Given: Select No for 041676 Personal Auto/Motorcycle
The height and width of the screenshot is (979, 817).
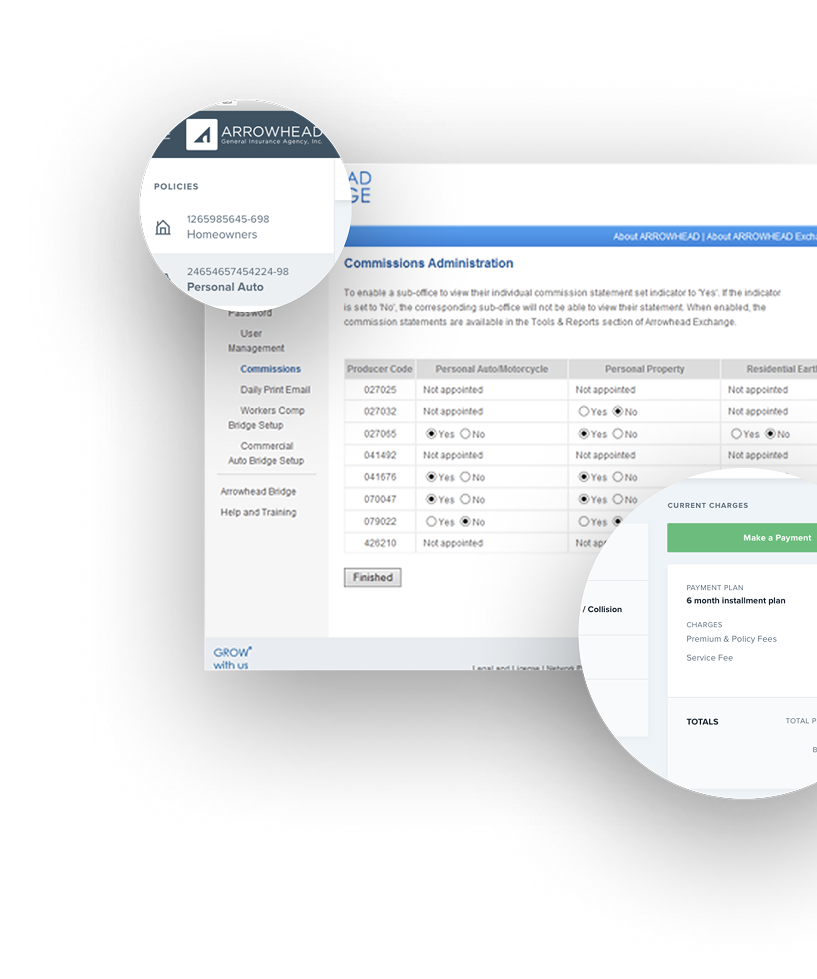Looking at the screenshot, I should (x=465, y=477).
